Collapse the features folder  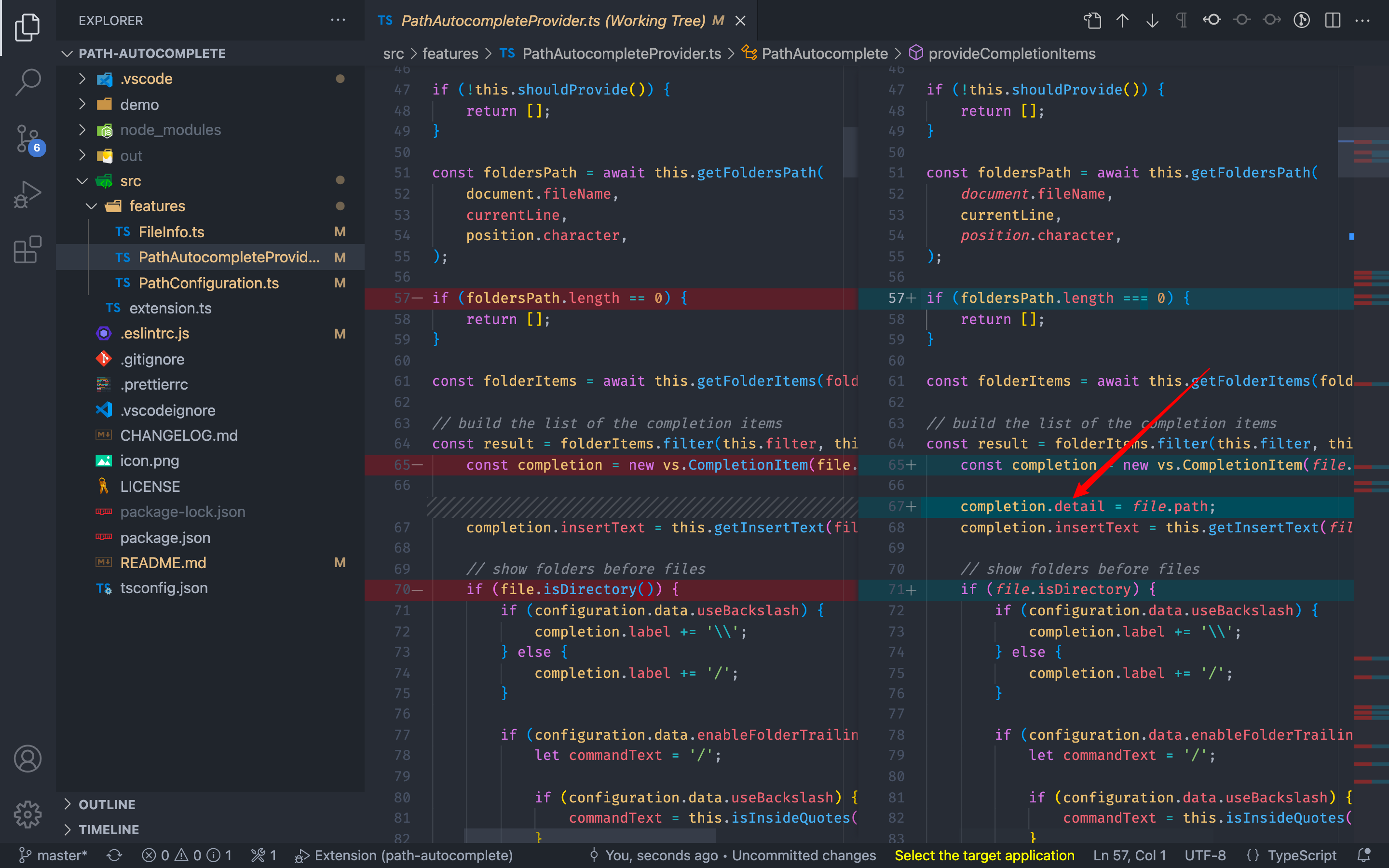[x=157, y=206]
